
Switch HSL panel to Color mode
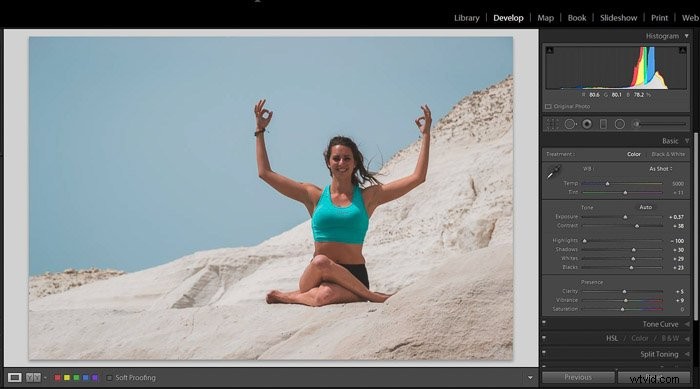click(x=639, y=339)
